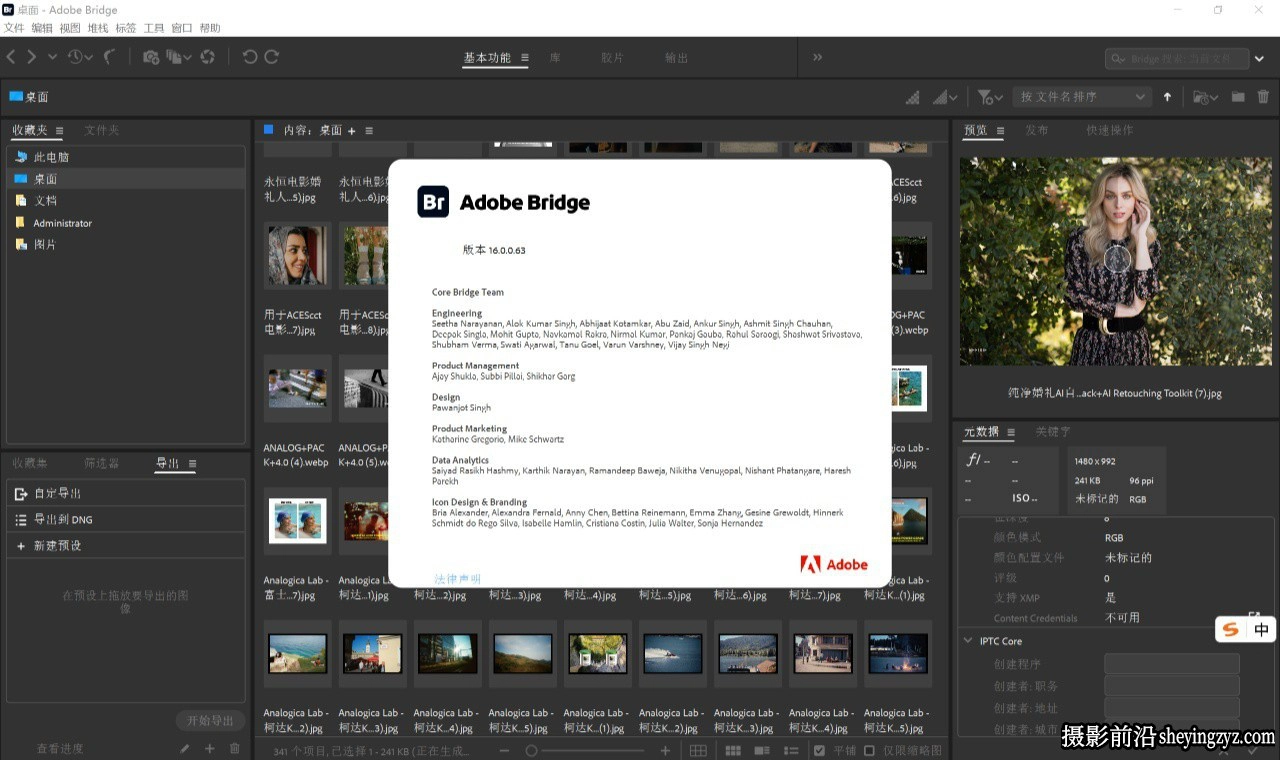Click the minus smaller-thumbnails button
The width and height of the screenshot is (1280, 760).
point(505,750)
